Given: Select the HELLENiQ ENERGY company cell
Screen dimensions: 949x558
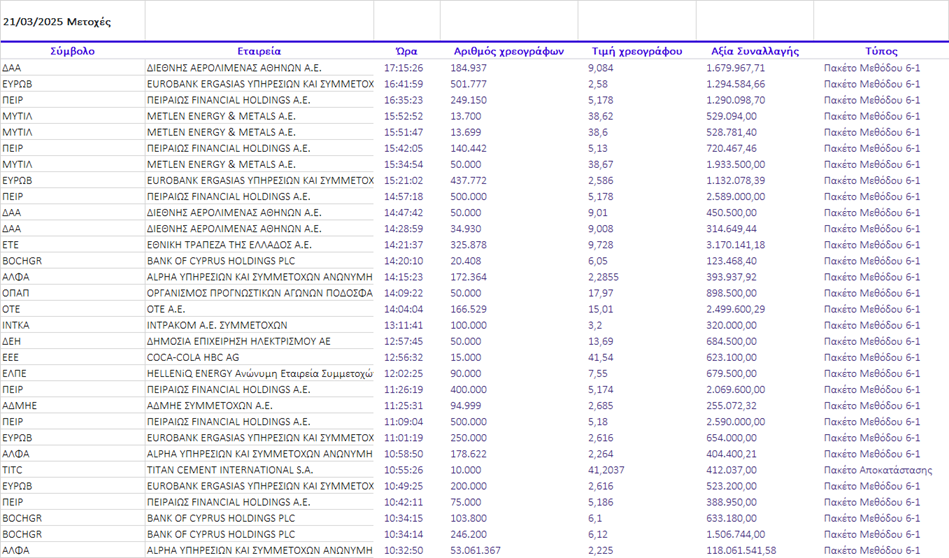Looking at the screenshot, I should (x=260, y=373).
